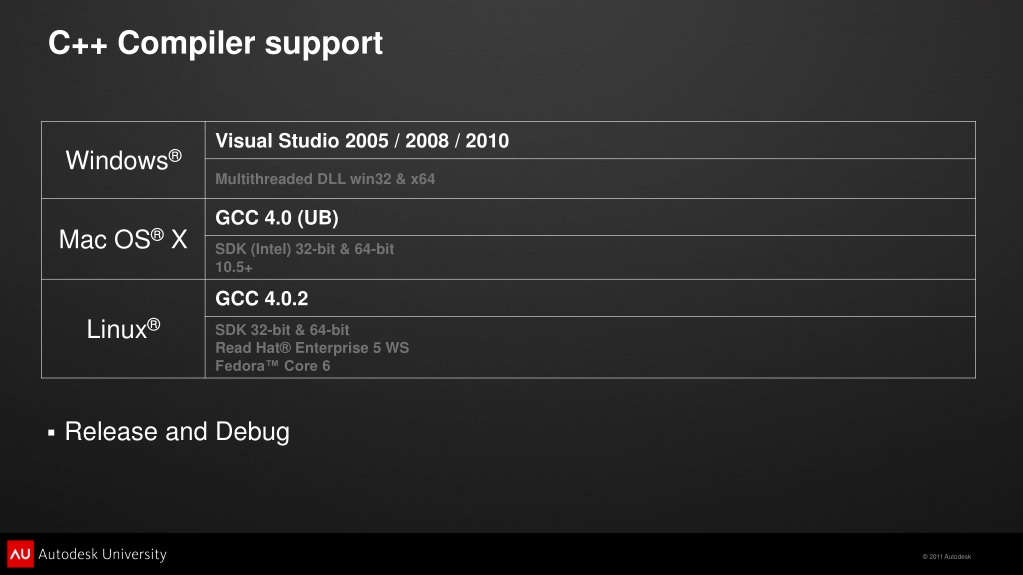
Task: Click the Autodesk University text in footer
Action: (102, 554)
